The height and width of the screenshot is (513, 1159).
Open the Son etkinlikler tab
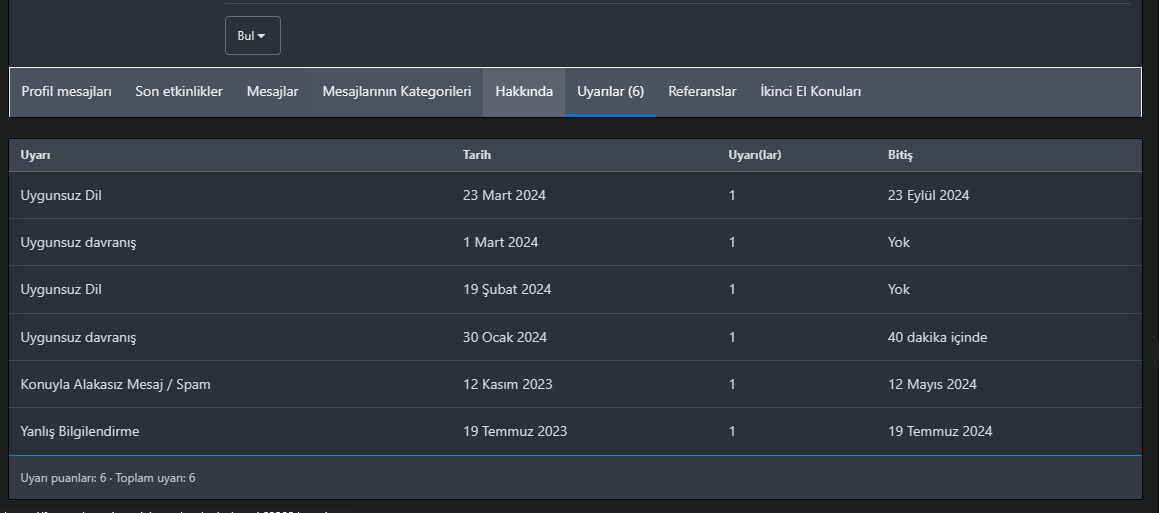point(179,92)
